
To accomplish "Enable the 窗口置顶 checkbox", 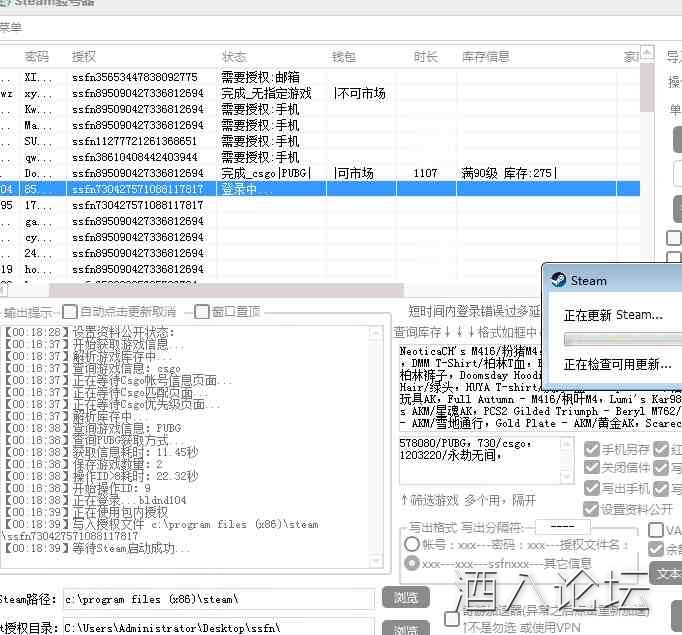I will point(201,312).
